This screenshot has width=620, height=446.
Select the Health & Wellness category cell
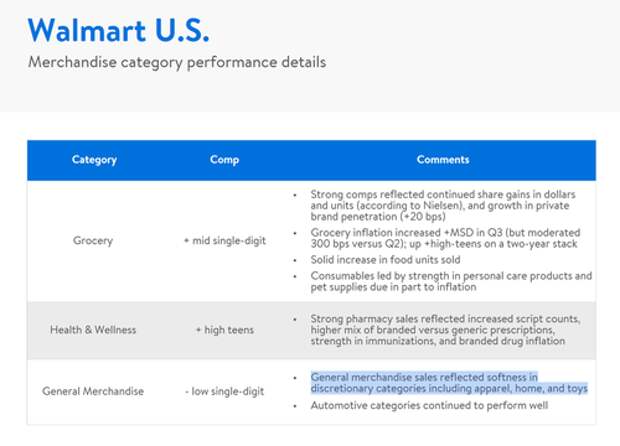93,330
